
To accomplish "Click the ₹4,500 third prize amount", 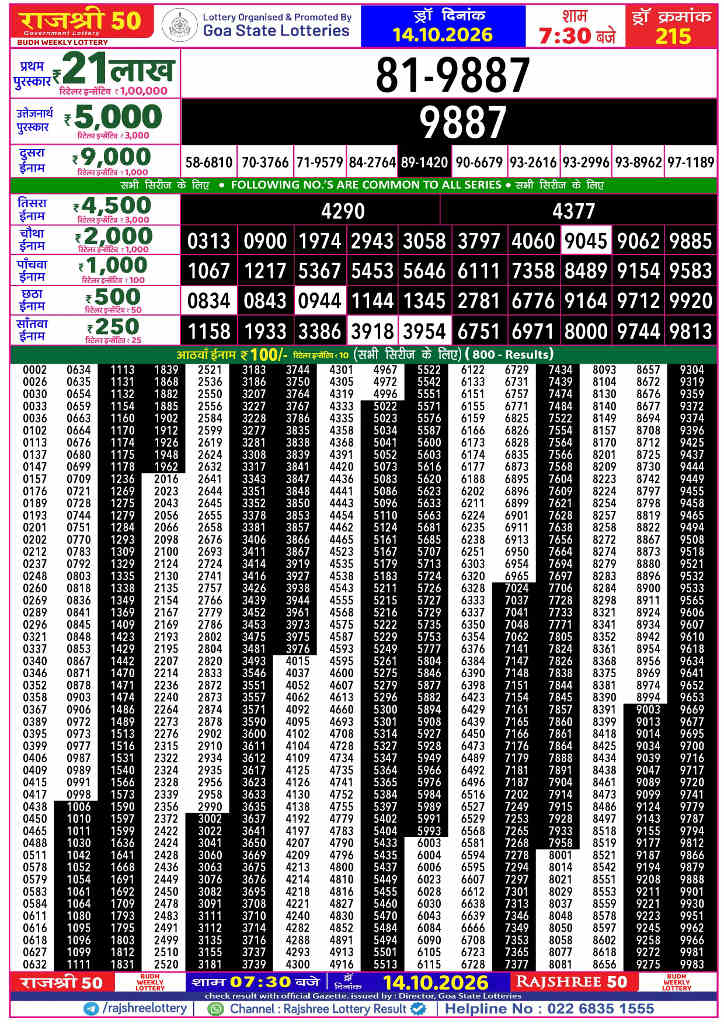I will tap(112, 206).
